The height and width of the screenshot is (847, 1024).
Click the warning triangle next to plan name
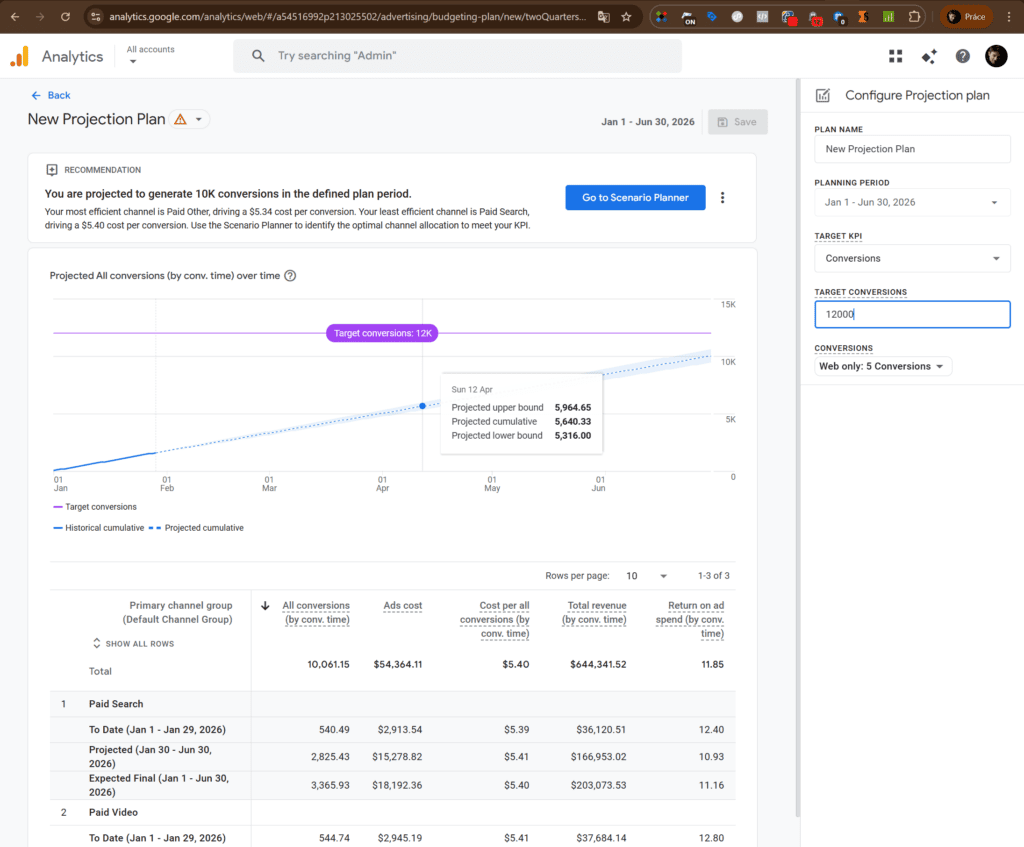click(x=180, y=120)
